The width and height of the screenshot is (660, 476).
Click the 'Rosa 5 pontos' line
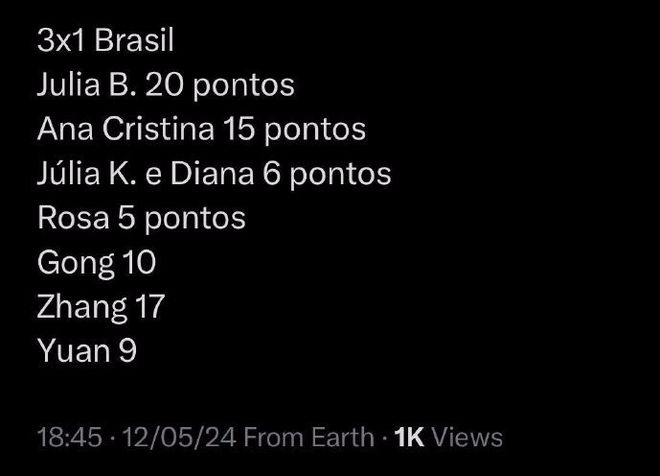(141, 218)
